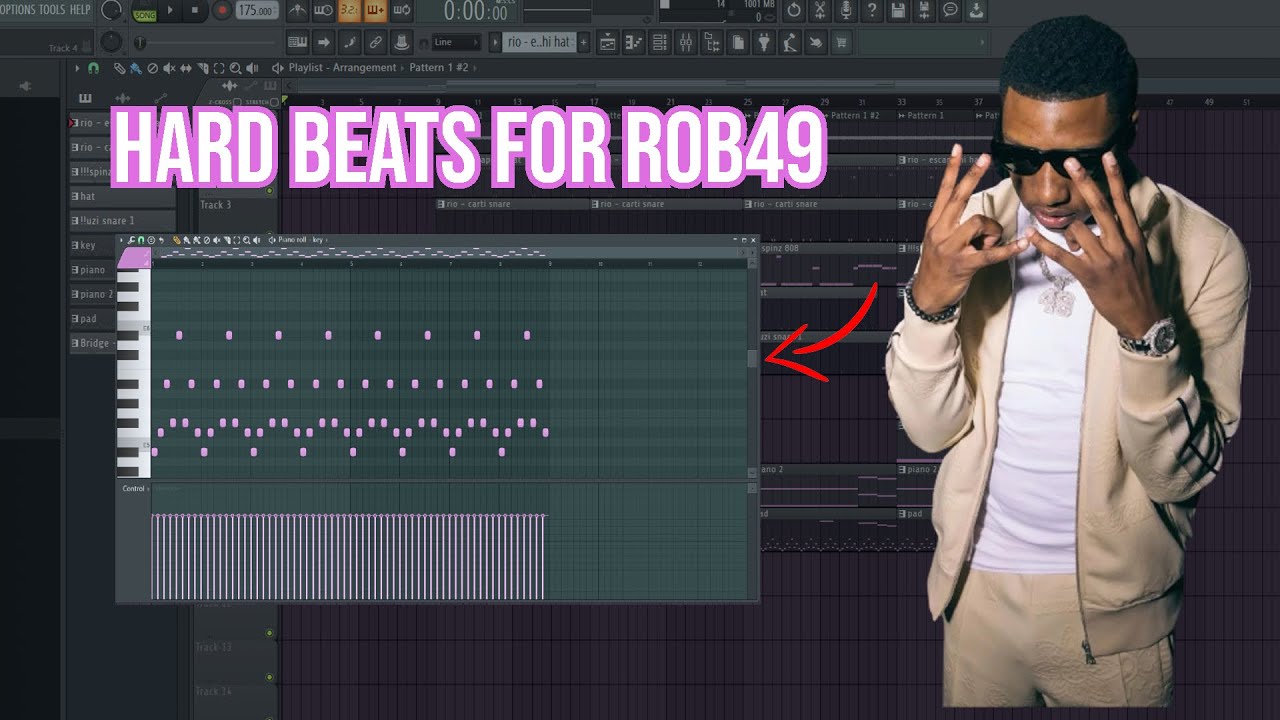Open the speech bubble news icon
The image size is (1280, 720).
(x=950, y=11)
